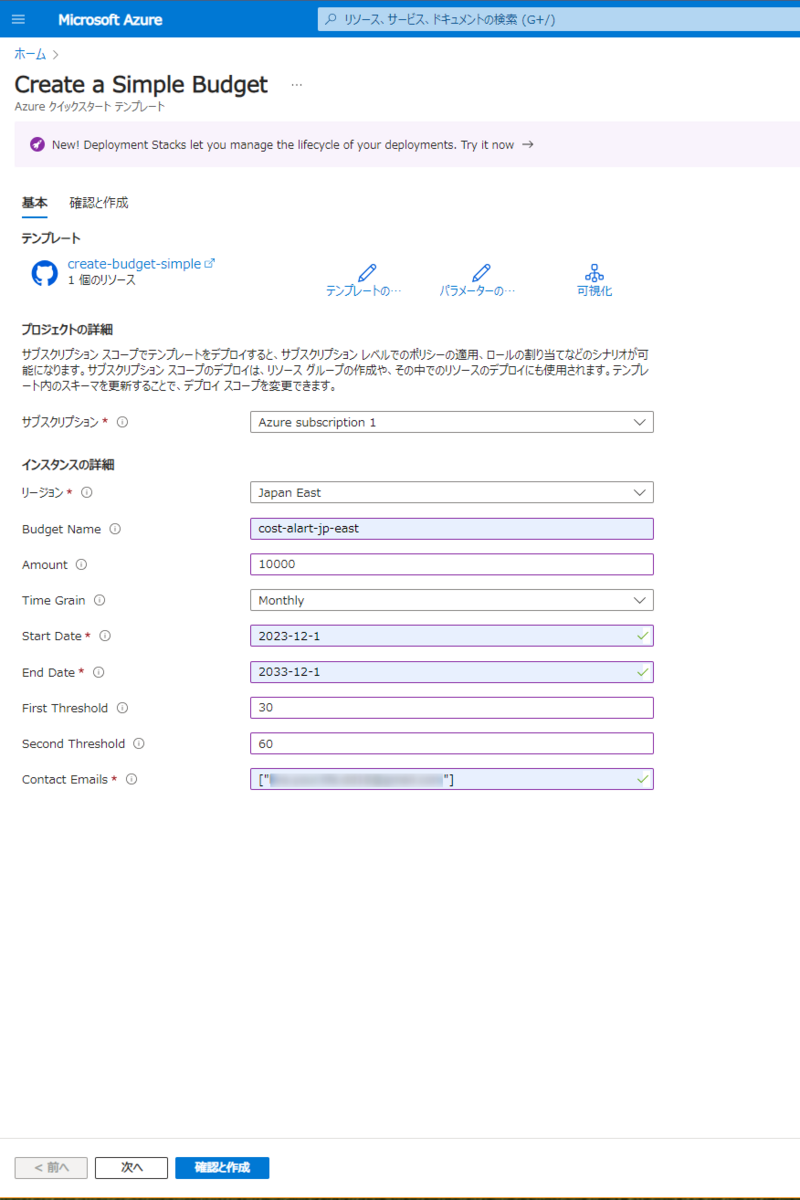Click the 次へ button
Image resolution: width=800 pixels, height=1200 pixels.
point(131,1168)
